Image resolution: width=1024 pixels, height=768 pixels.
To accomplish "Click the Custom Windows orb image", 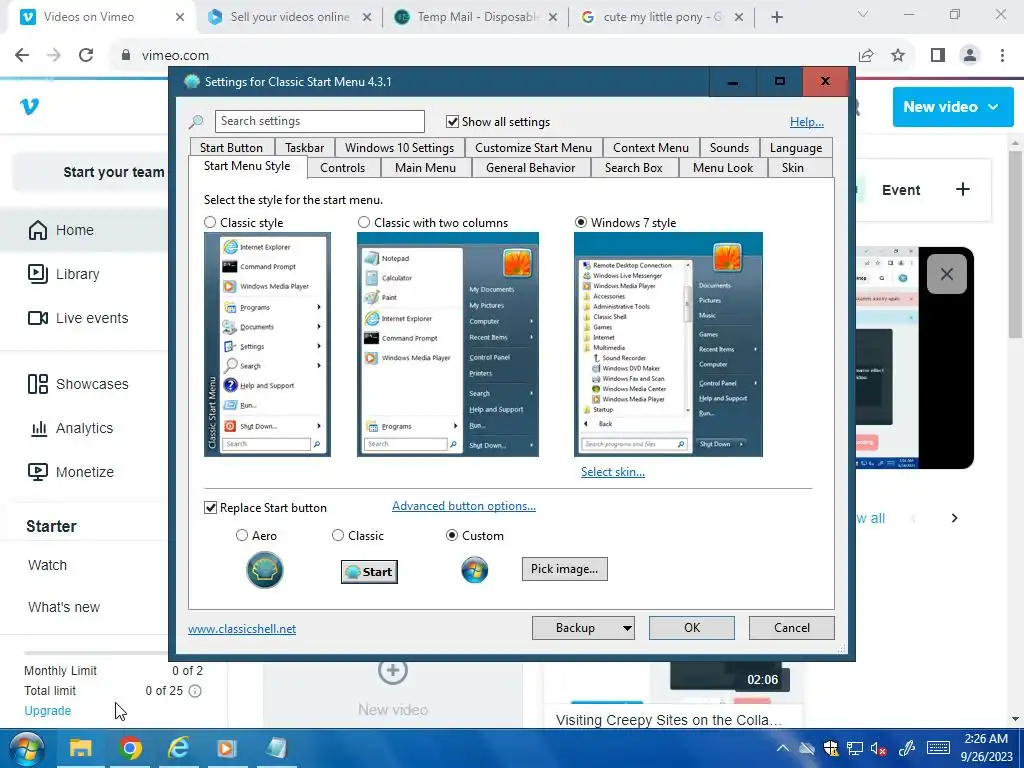I will (474, 569).
